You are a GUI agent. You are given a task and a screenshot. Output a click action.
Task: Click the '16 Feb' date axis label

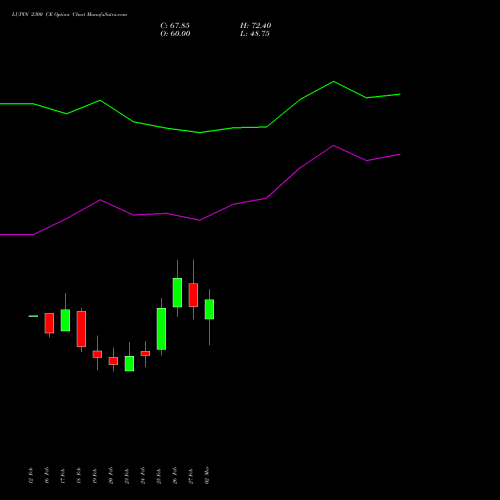click(x=47, y=475)
